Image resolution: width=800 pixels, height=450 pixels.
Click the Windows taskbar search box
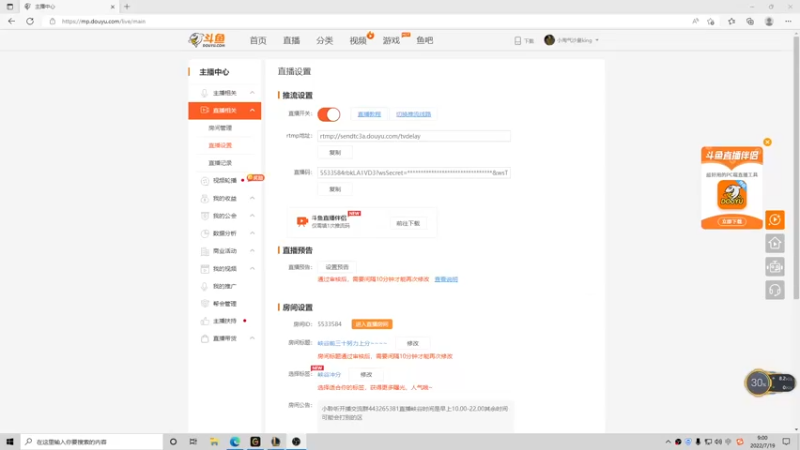[x=92, y=442]
